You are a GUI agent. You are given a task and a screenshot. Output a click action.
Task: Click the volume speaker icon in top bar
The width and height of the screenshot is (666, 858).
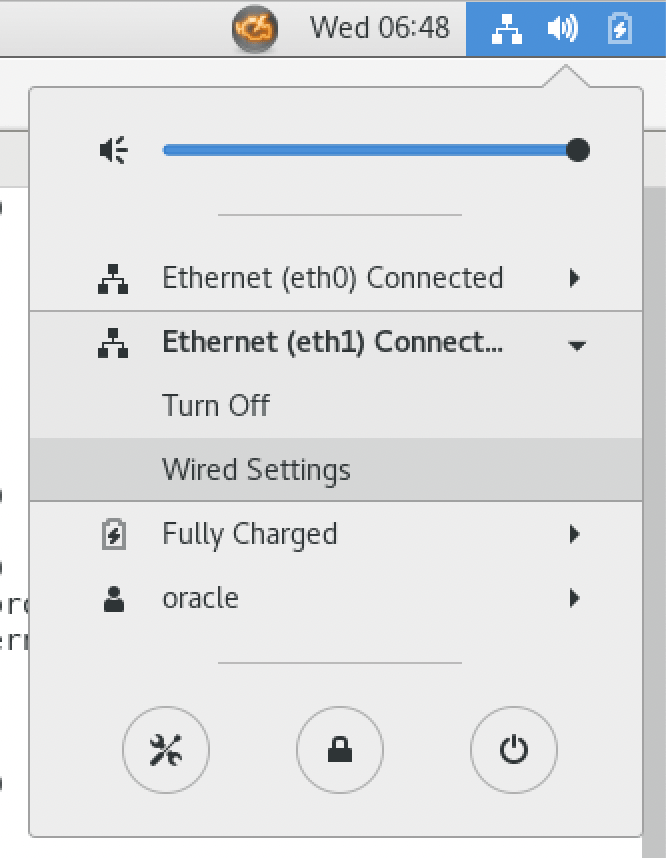click(563, 28)
